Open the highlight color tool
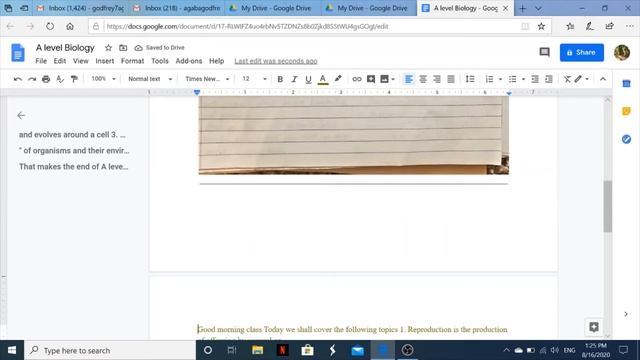This screenshot has height=360, width=640. [338, 79]
